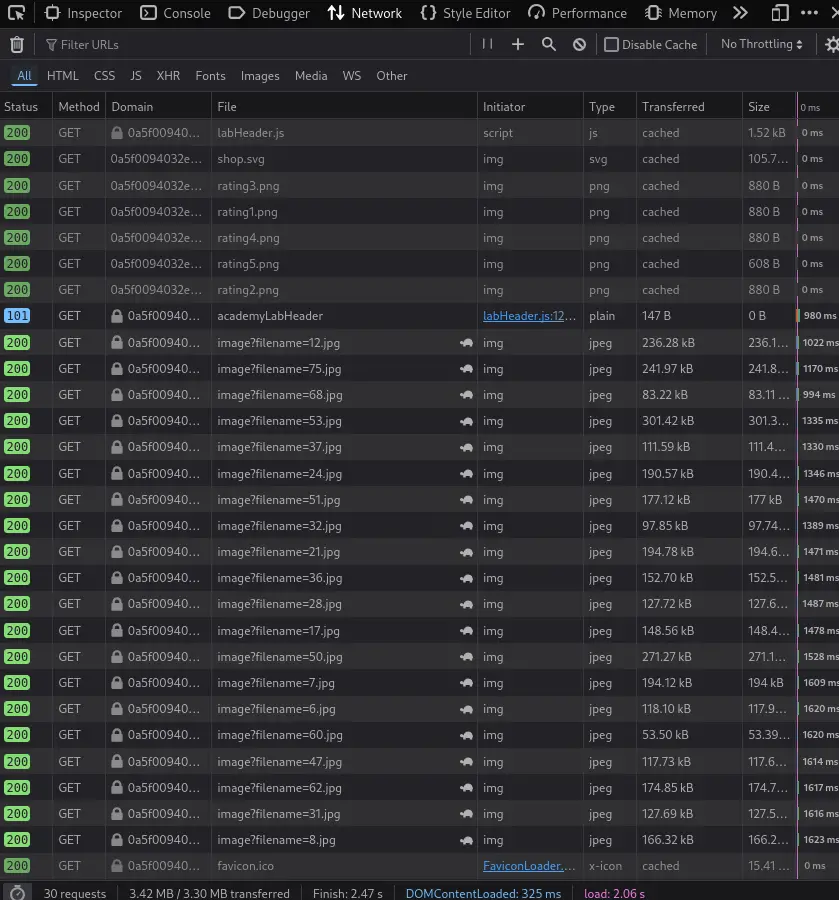Screen dimensions: 839x900
Task: Start performance analysis stopwatch icon
Action: (x=17, y=893)
